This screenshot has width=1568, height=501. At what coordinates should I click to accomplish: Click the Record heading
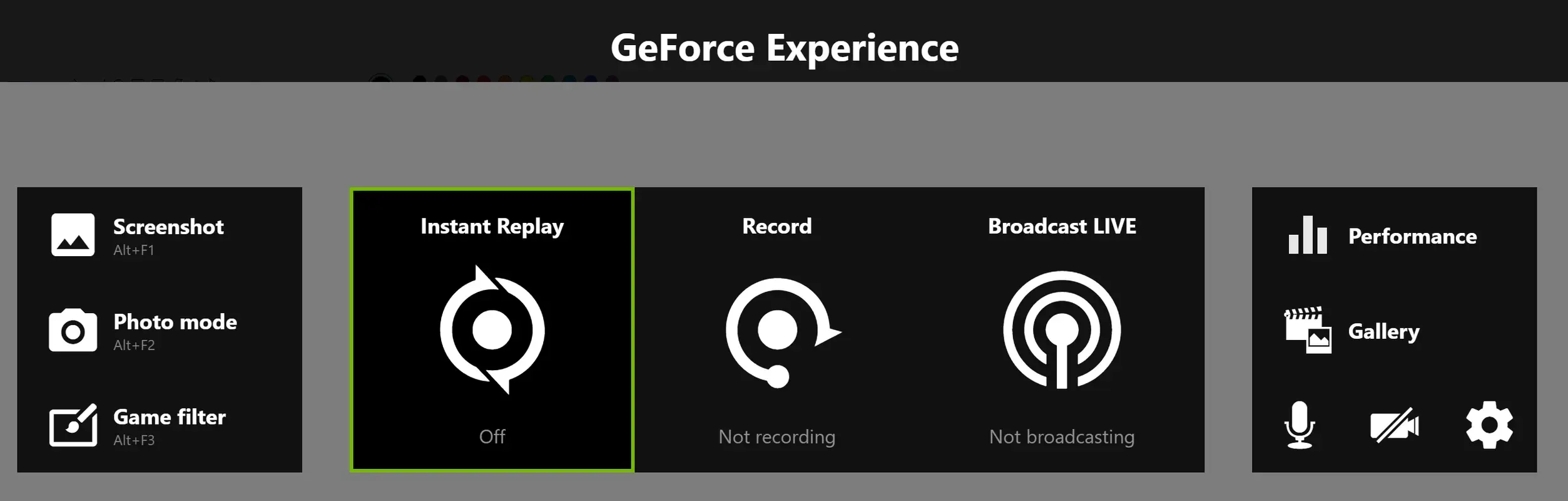(777, 226)
